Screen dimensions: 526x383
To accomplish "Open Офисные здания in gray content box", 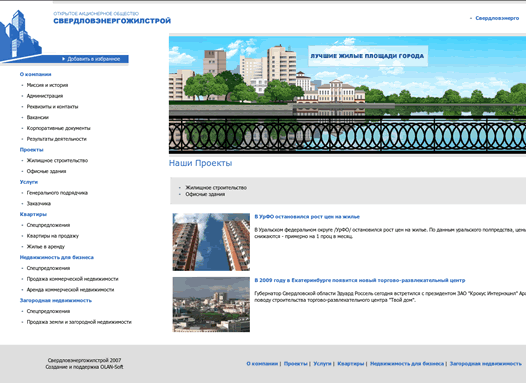I will [205, 194].
